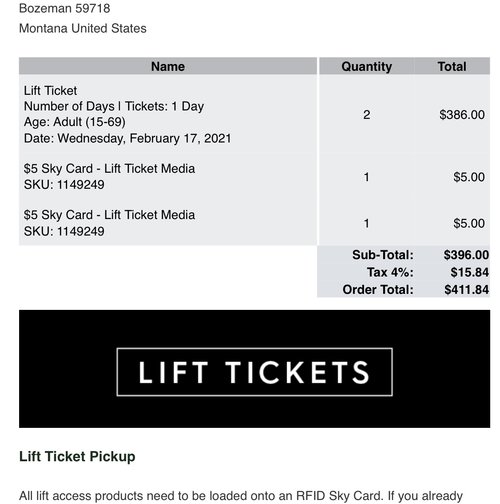Select the Name column header
This screenshot has height=504, width=500.
tap(168, 66)
